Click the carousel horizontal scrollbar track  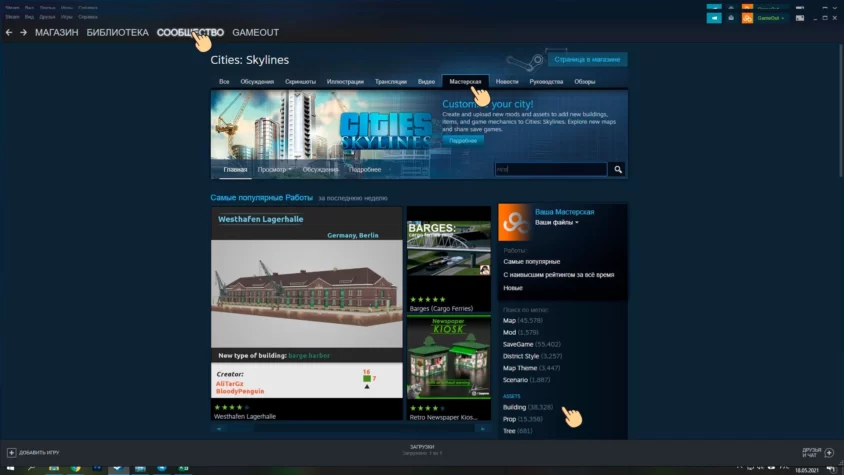[350, 429]
